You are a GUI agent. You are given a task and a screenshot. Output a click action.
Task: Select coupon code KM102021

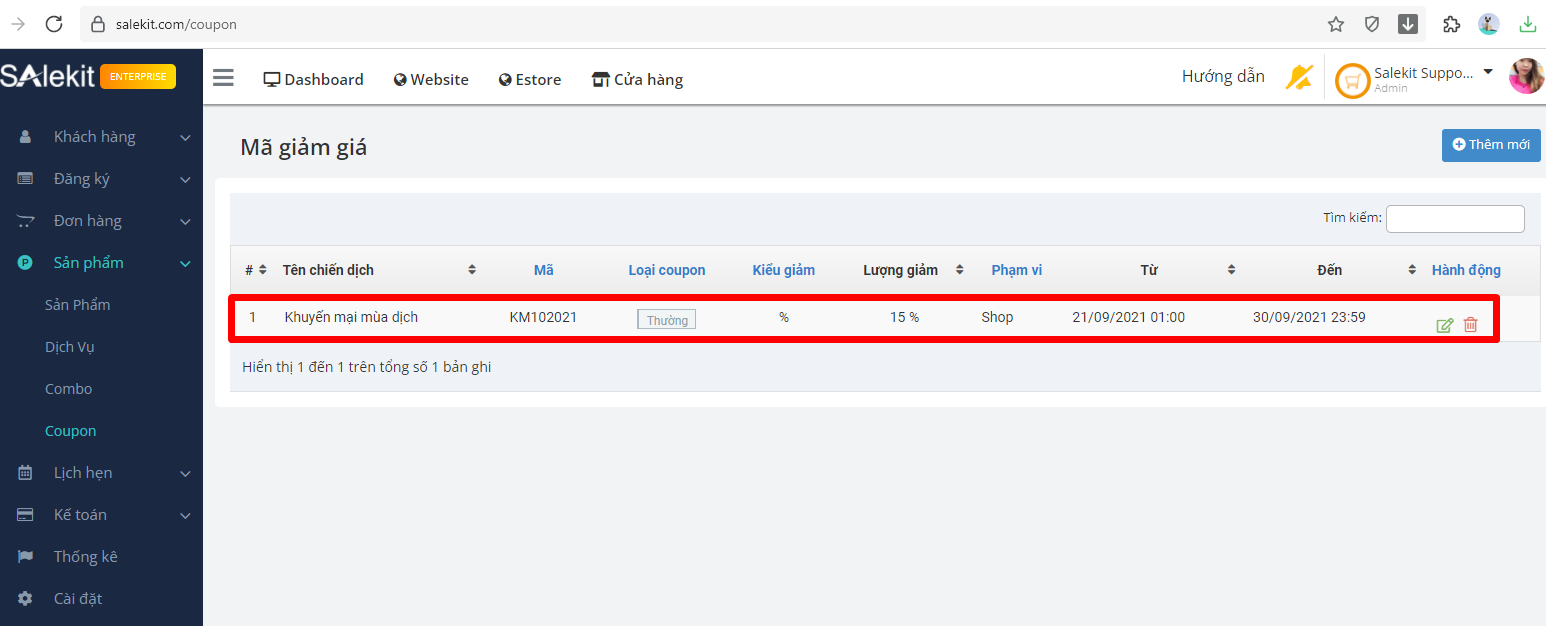coord(543,317)
